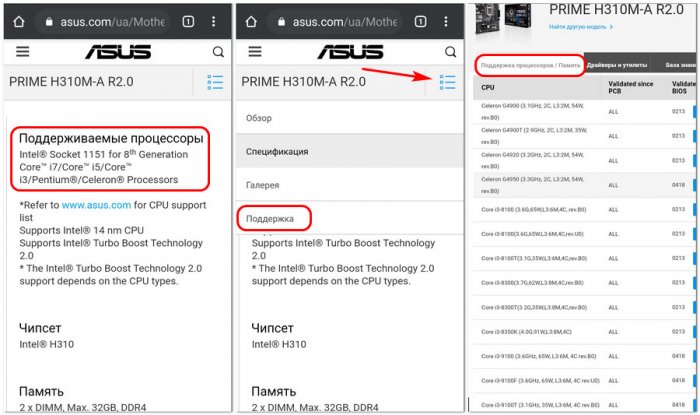
Task: Focus the asus.com address bar on the open-menu screen
Action: [x=336, y=21]
